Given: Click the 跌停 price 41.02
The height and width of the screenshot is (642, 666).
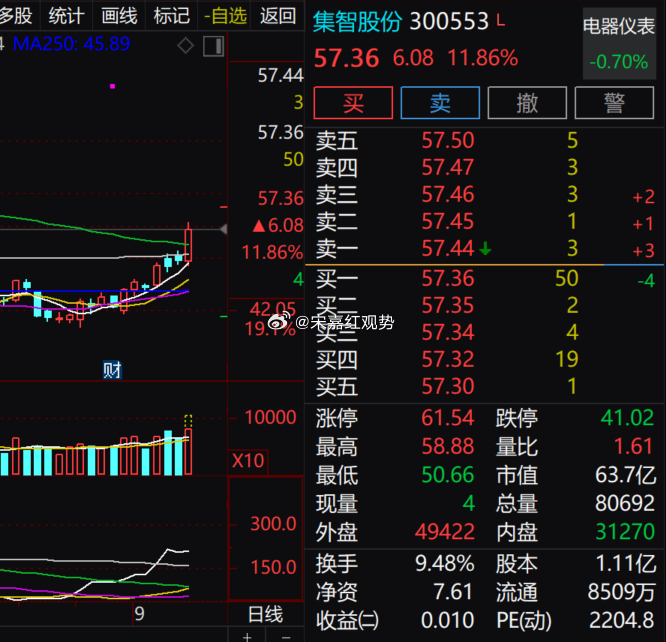Looking at the screenshot, I should 627,418.
